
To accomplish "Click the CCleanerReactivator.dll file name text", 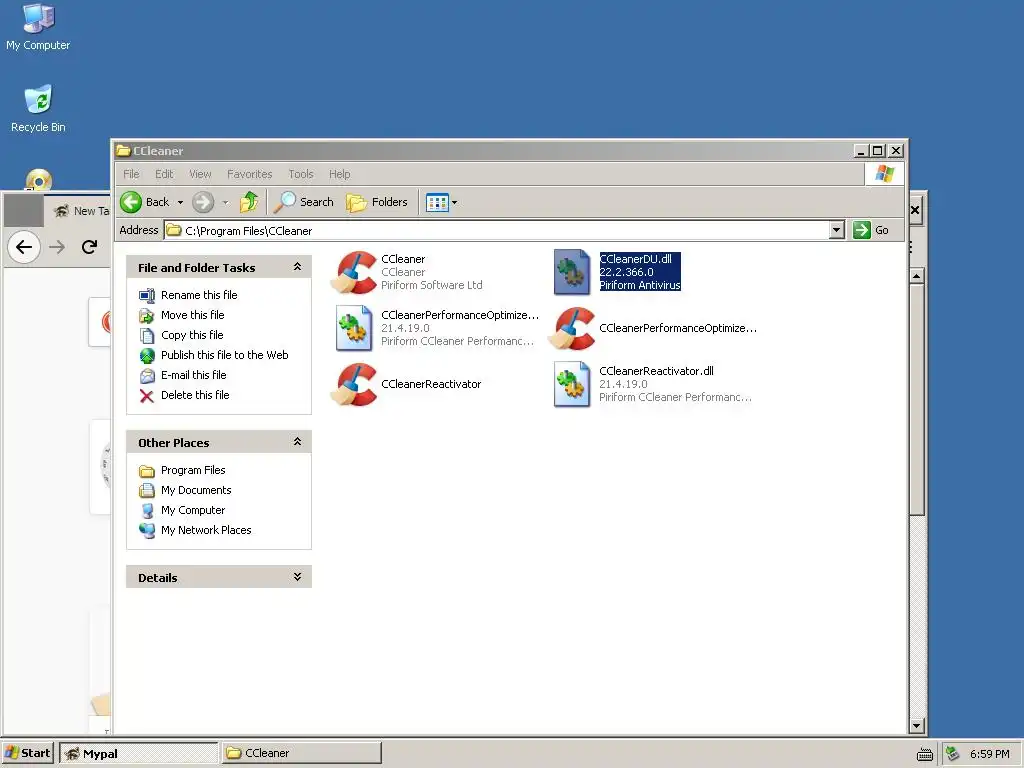I will tap(656, 371).
